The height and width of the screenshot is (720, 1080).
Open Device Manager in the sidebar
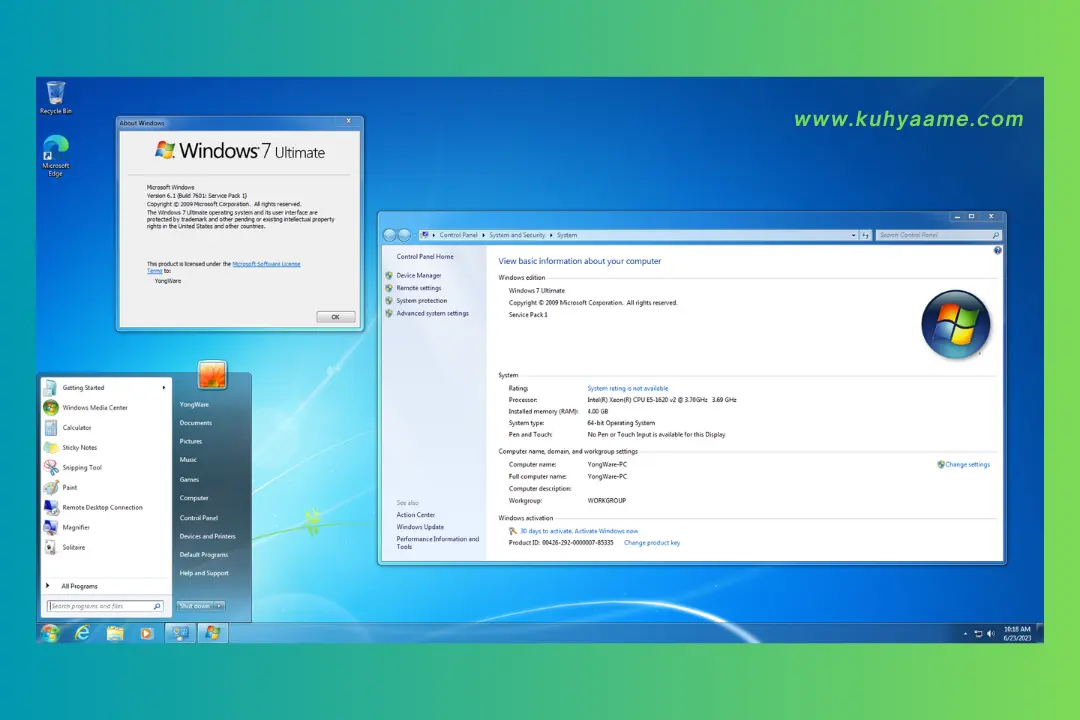[x=419, y=276]
